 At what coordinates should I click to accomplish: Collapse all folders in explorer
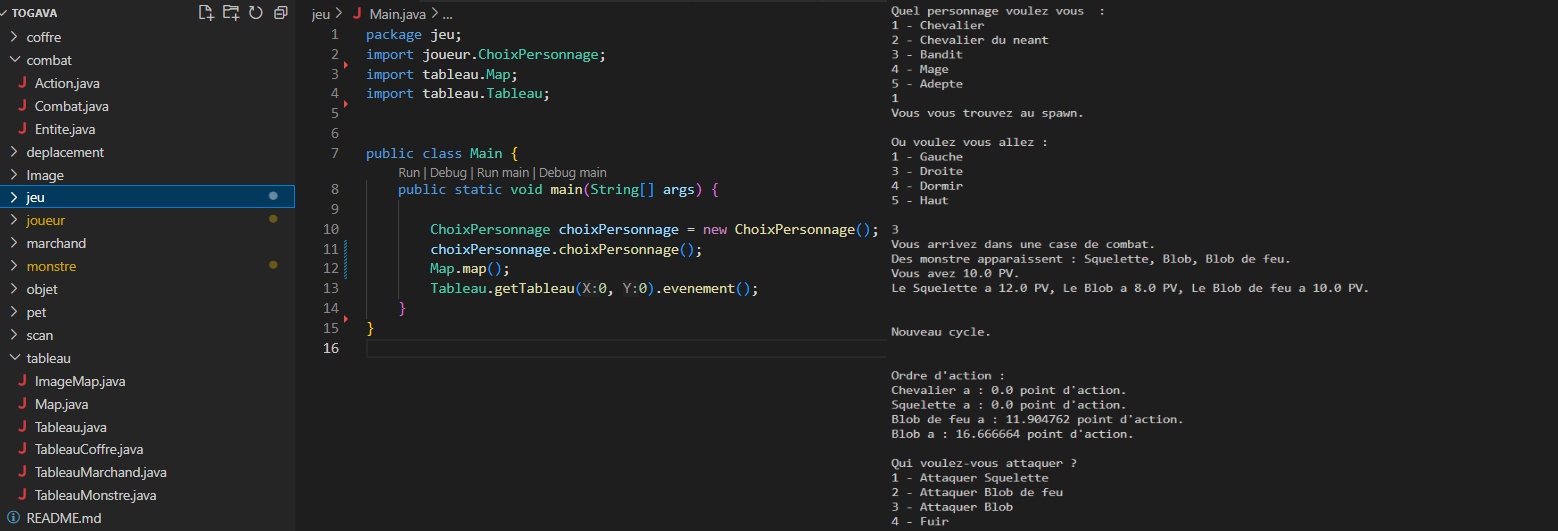[281, 13]
